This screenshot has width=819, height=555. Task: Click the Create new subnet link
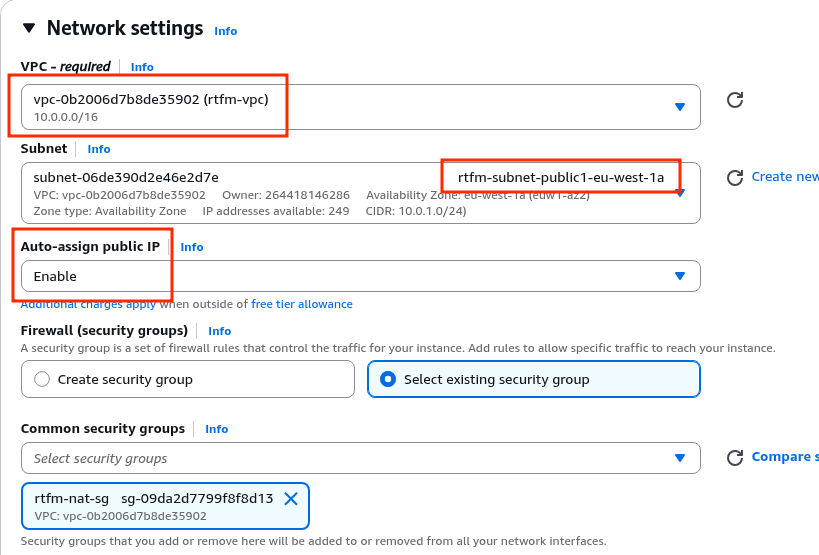click(785, 177)
